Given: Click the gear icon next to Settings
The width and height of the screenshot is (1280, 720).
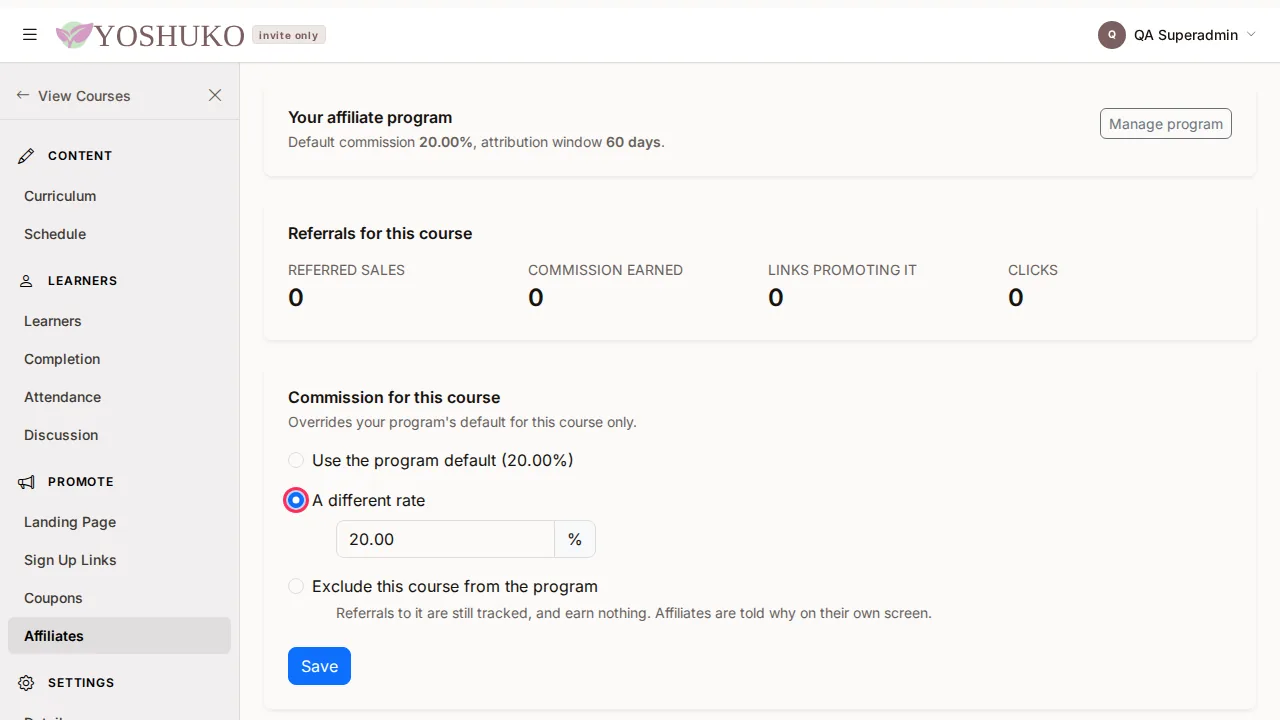Looking at the screenshot, I should (26, 683).
